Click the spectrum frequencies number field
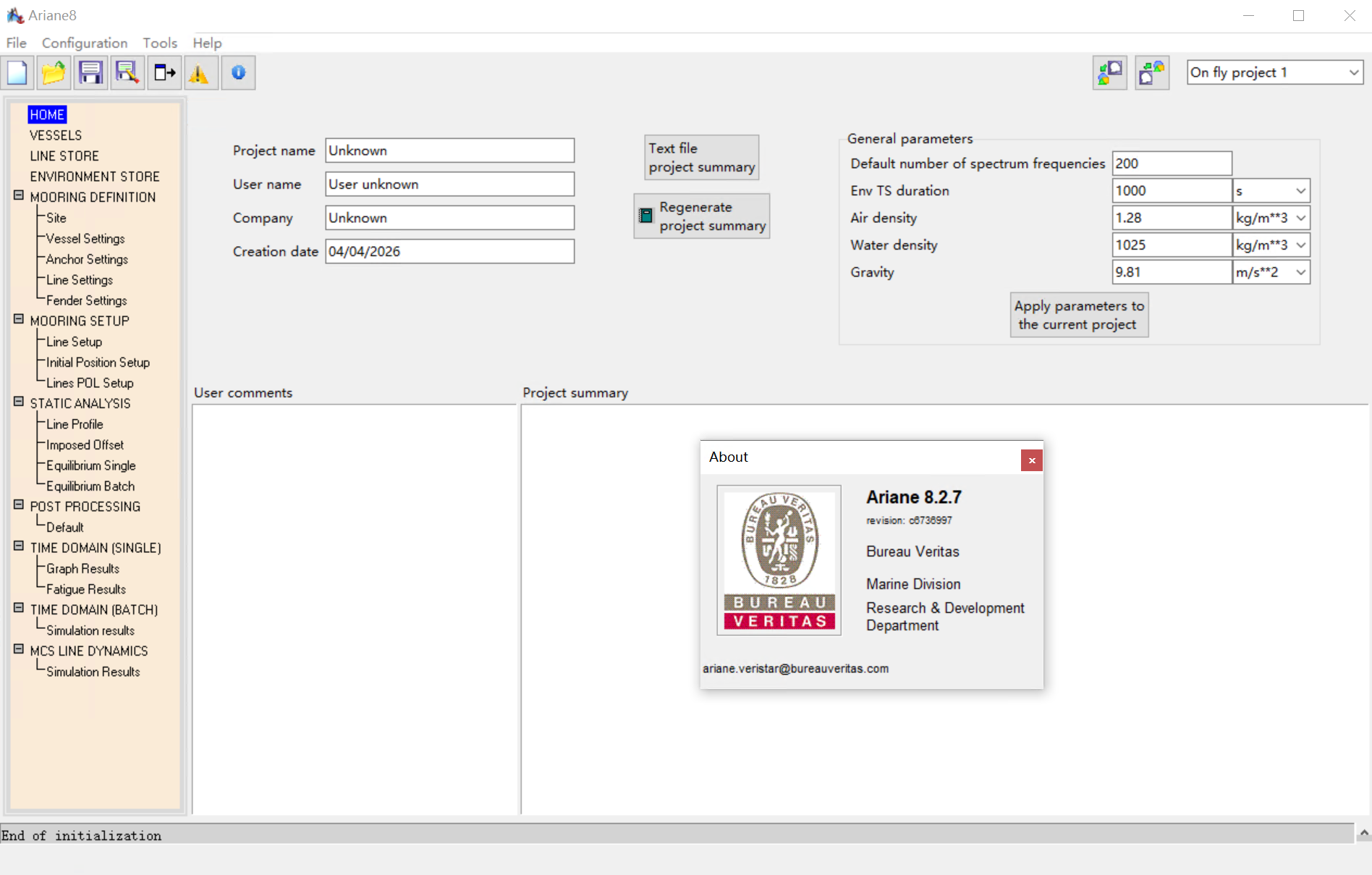Image resolution: width=1372 pixels, height=875 pixels. pyautogui.click(x=1172, y=164)
